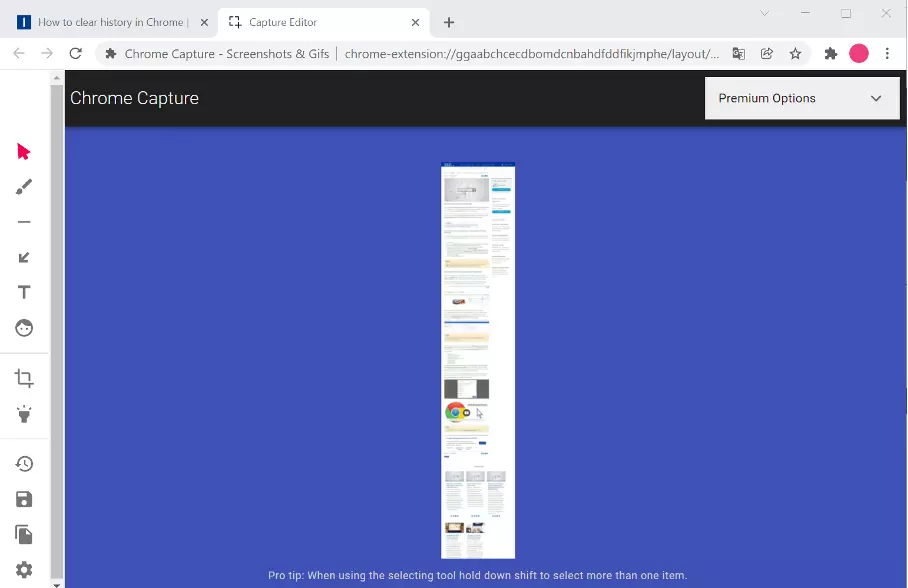Viewport: 908px width, 588px height.
Task: Select the brush drawing tool
Action: [x=24, y=187]
